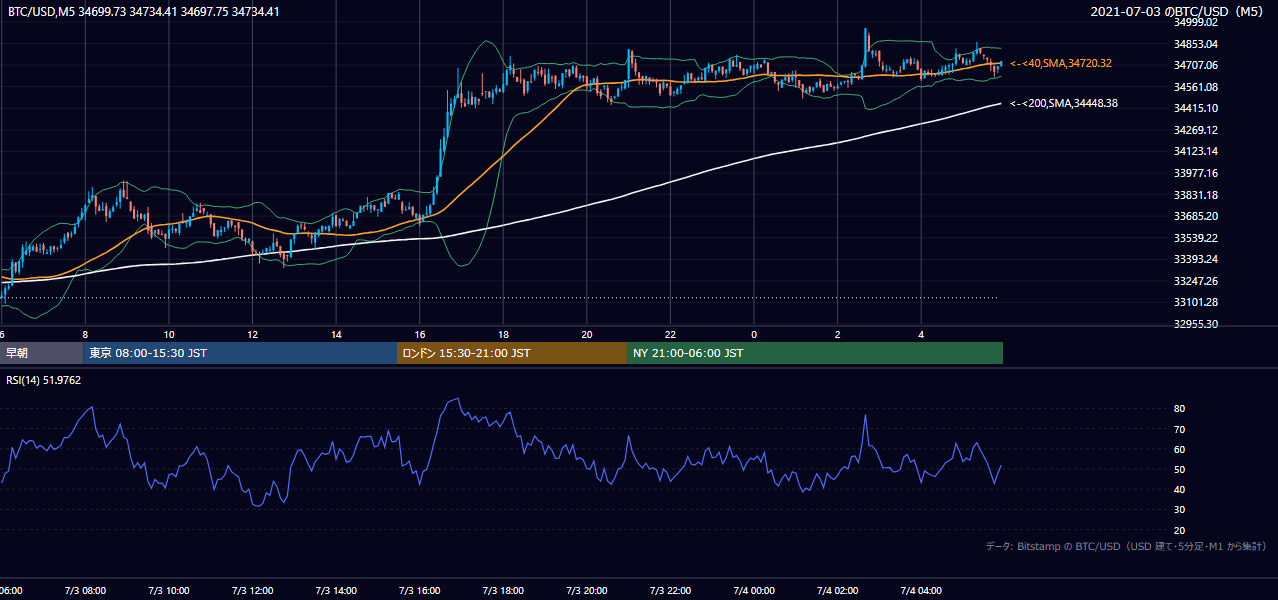Click the BTC/USD,M5 price header text

coord(144,12)
